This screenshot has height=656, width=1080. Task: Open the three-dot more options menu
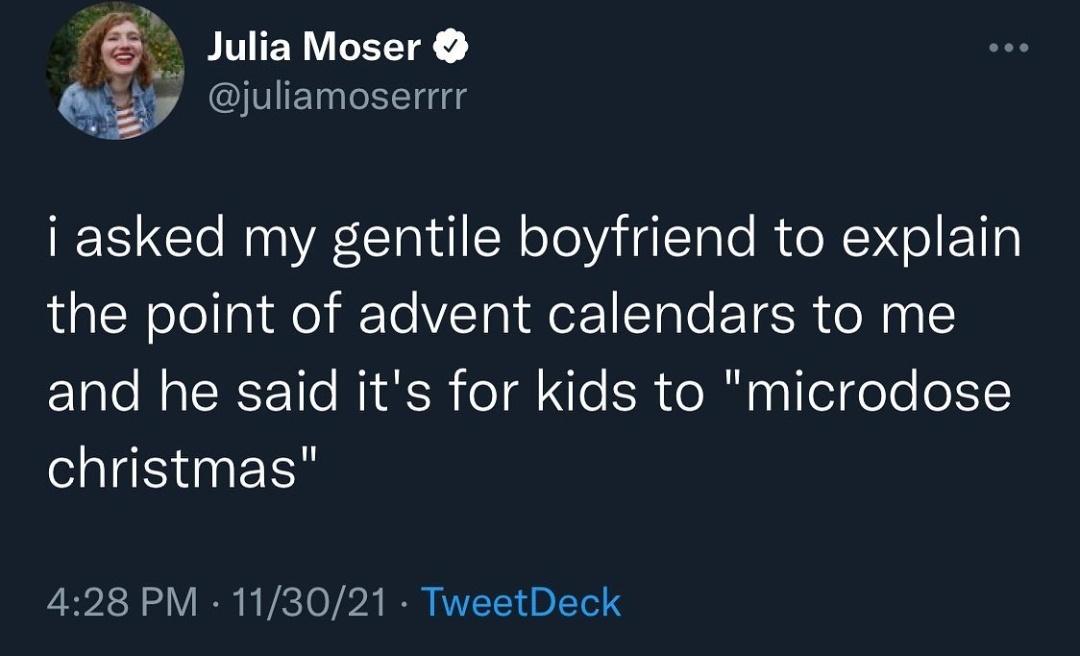point(1008,48)
